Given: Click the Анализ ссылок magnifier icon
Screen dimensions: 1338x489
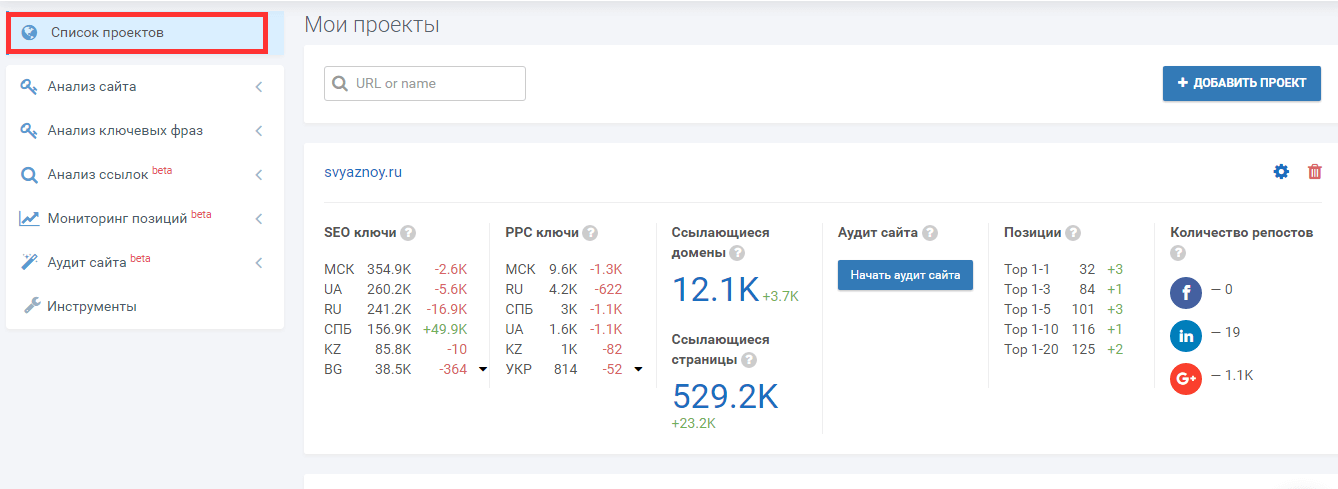Looking at the screenshot, I should [x=29, y=175].
